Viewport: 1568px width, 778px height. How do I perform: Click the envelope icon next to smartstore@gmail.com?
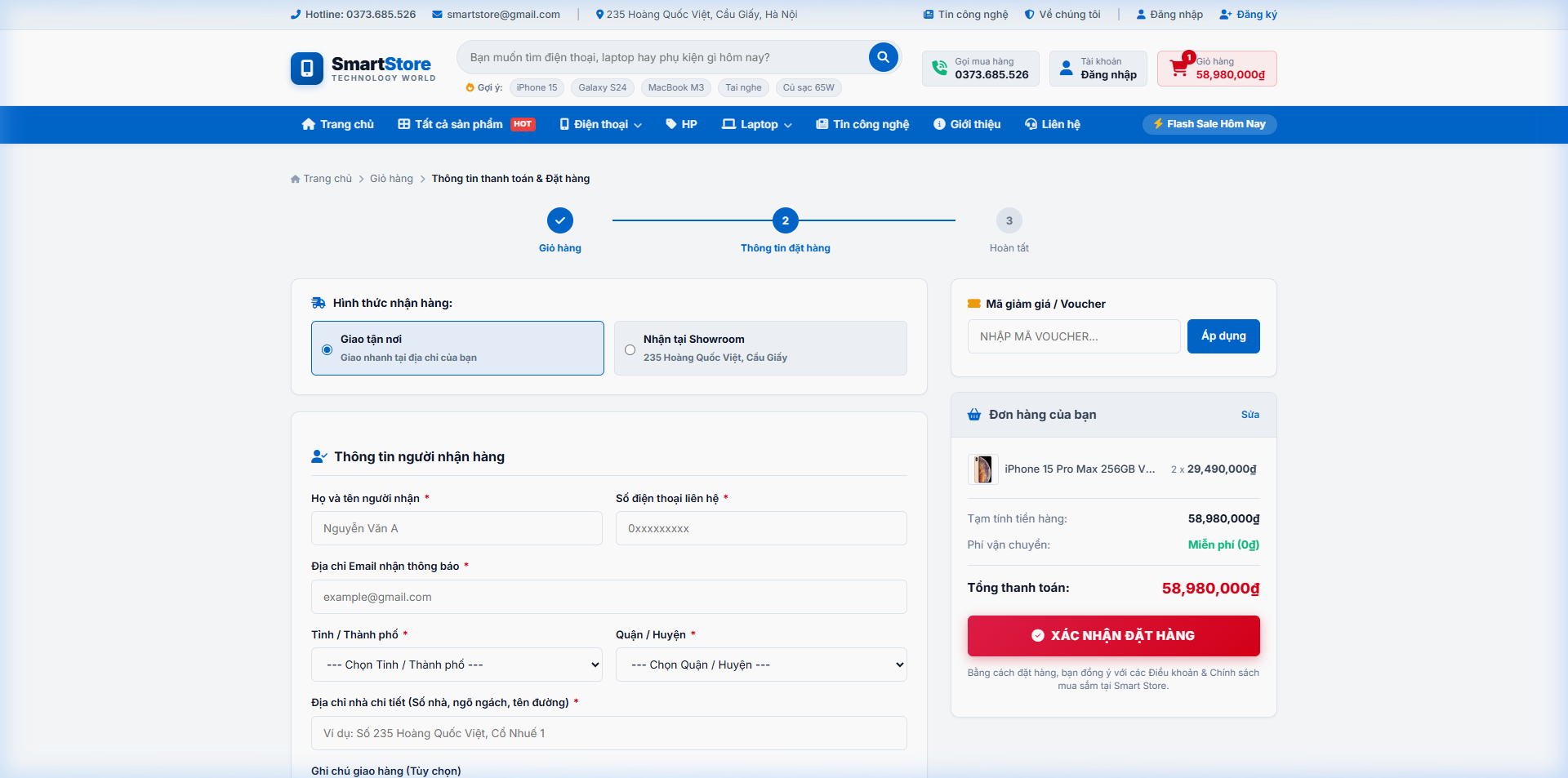(x=437, y=14)
